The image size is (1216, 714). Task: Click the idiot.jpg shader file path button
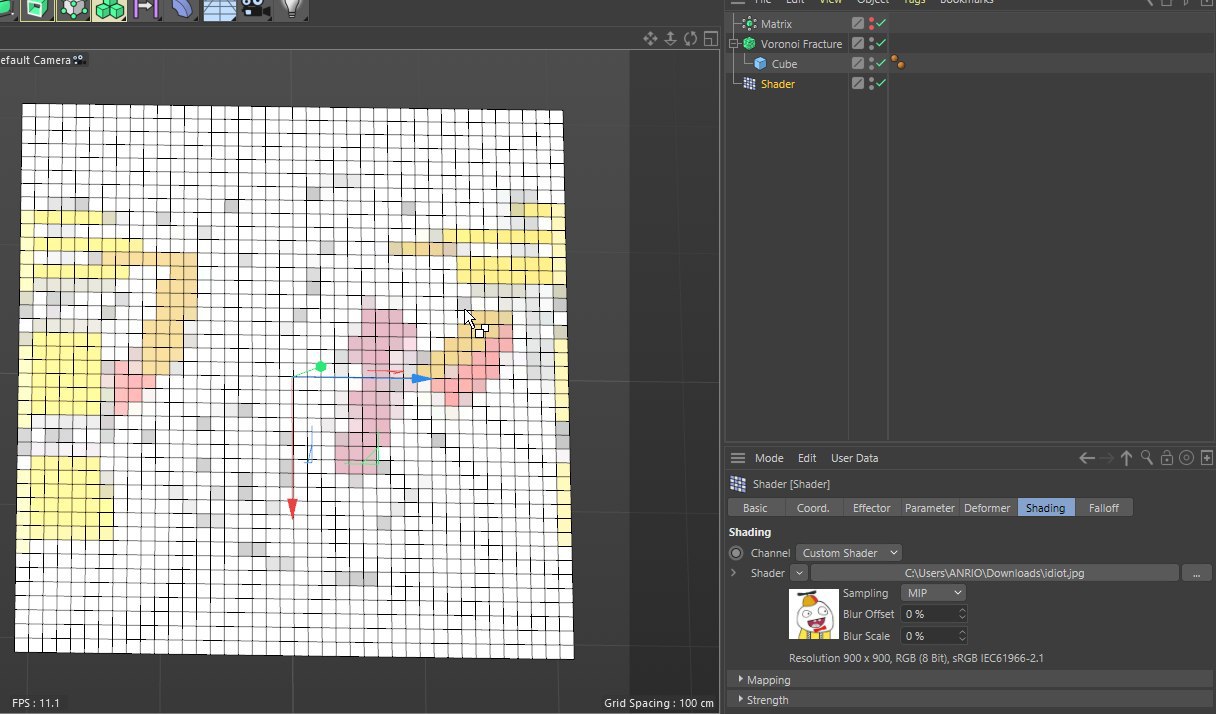(995, 573)
